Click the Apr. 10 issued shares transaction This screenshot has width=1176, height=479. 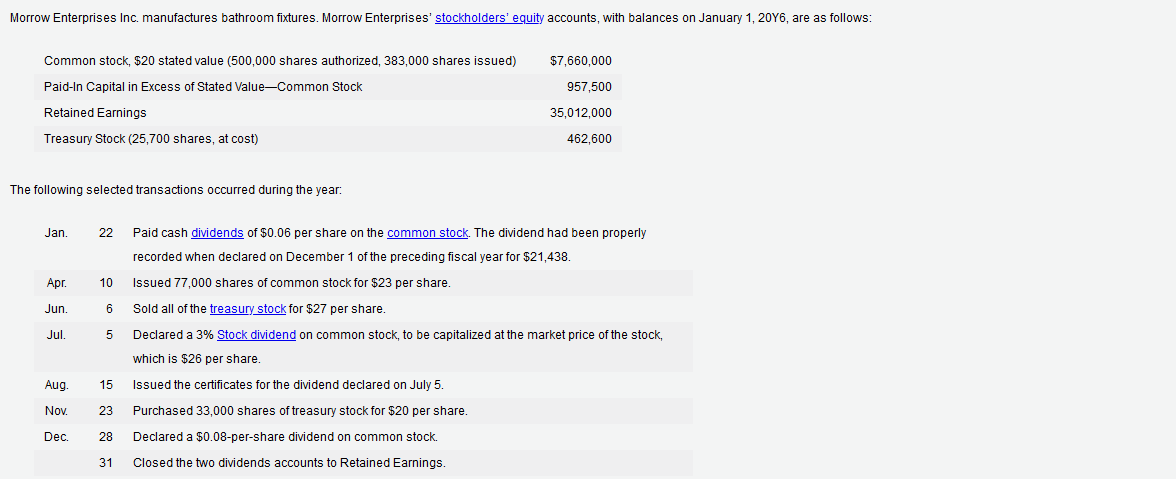pos(364,283)
